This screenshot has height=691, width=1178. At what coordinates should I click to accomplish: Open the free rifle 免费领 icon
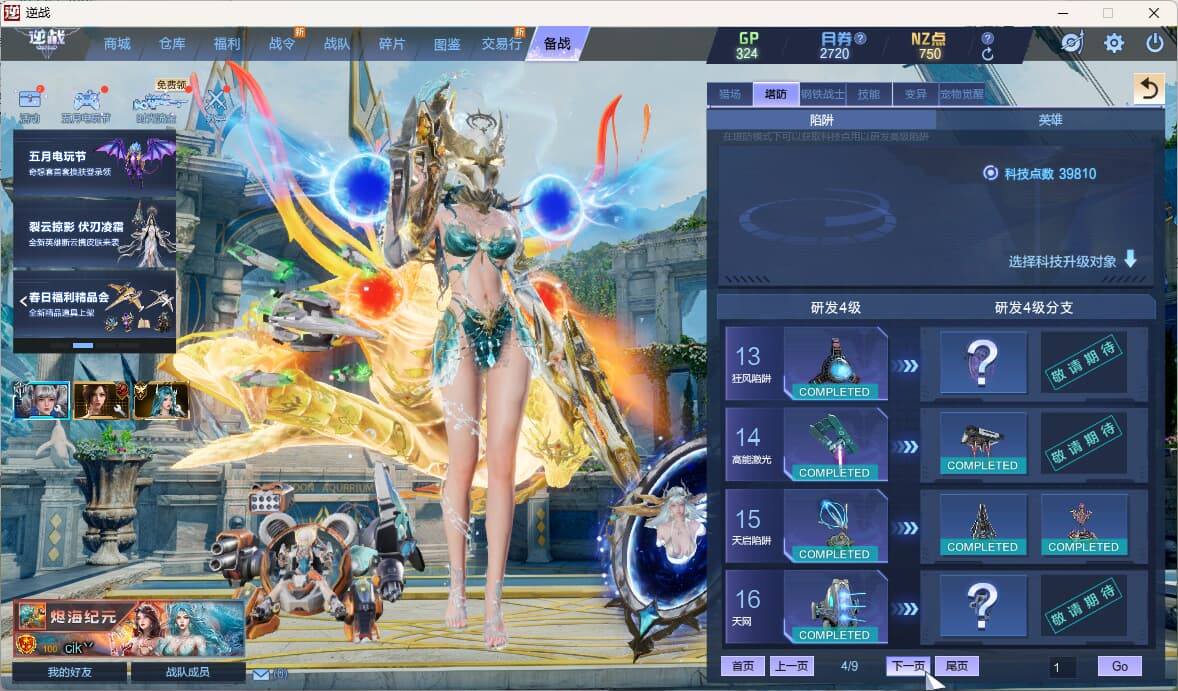(x=159, y=101)
